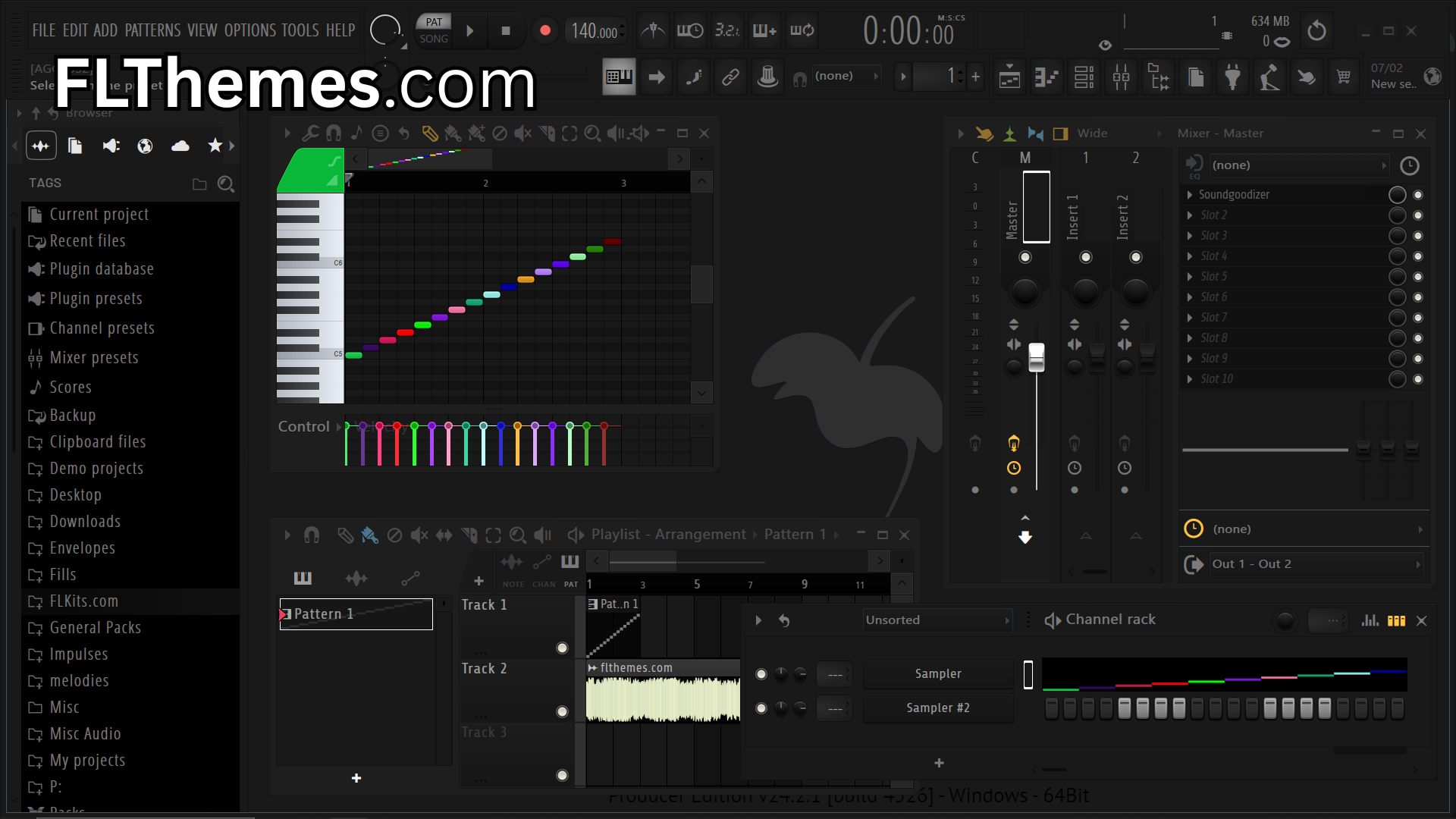Select the audio tab in Browser
This screenshot has height=819, width=1456.
click(x=41, y=146)
